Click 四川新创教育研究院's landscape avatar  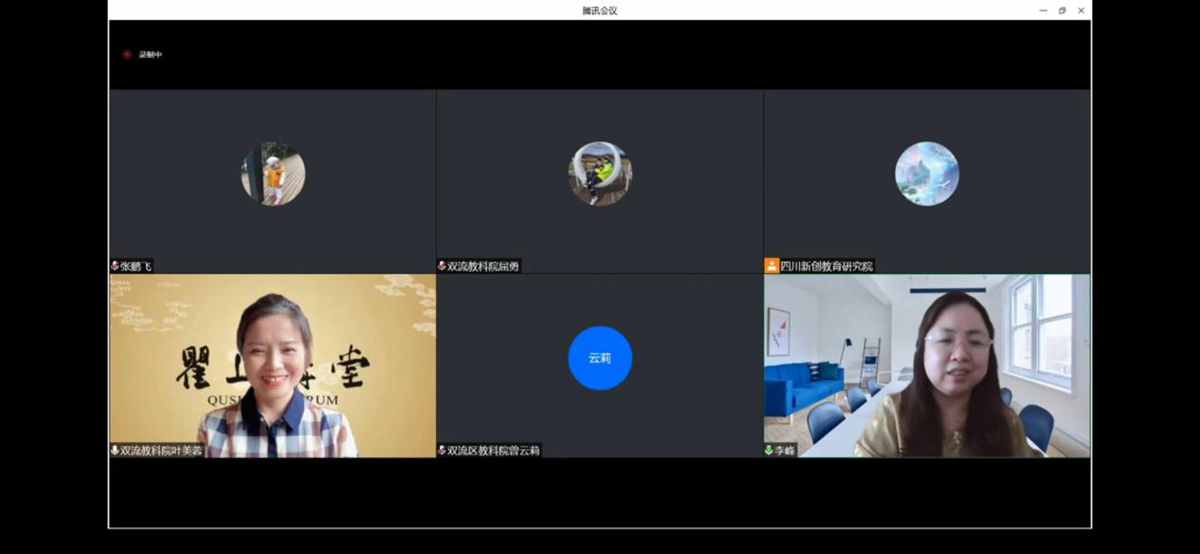[x=927, y=173]
